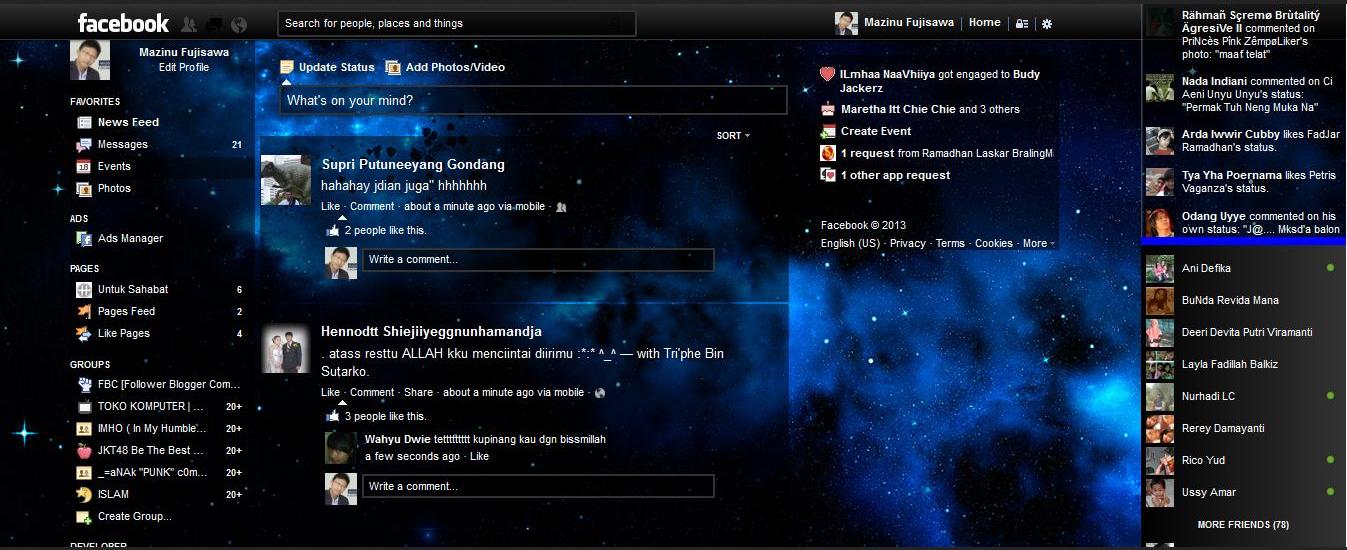Screen dimensions: 1347x550
Task: Click the Events calendar icon
Action: click(84, 166)
